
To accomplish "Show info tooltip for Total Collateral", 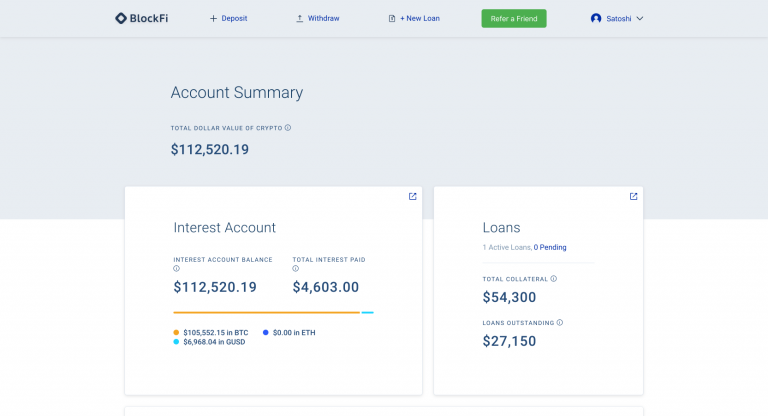I will pos(553,279).
